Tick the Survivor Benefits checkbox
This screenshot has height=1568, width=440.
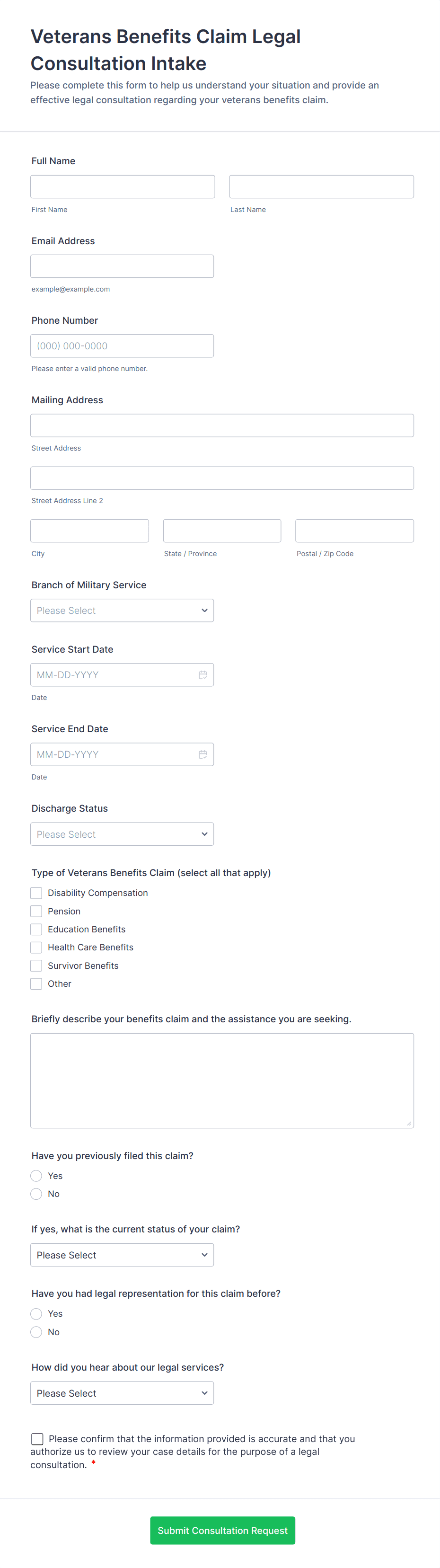pyautogui.click(x=36, y=966)
